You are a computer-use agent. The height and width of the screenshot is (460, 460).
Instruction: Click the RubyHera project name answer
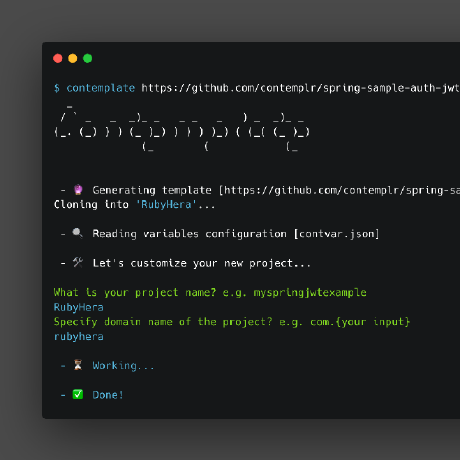[79, 307]
